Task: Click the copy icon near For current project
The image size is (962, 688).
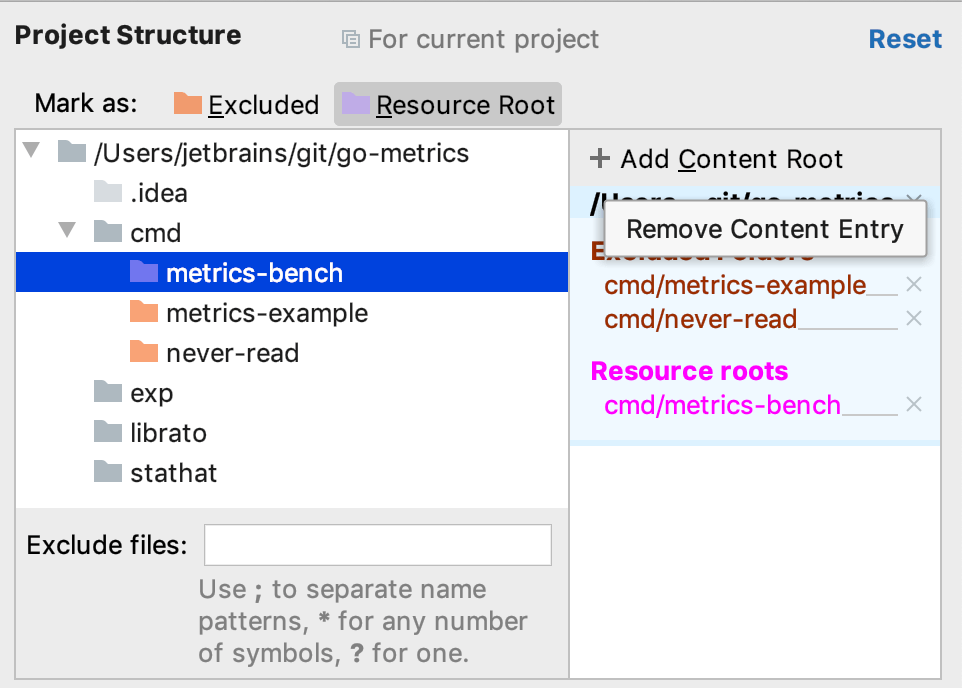Action: click(349, 38)
